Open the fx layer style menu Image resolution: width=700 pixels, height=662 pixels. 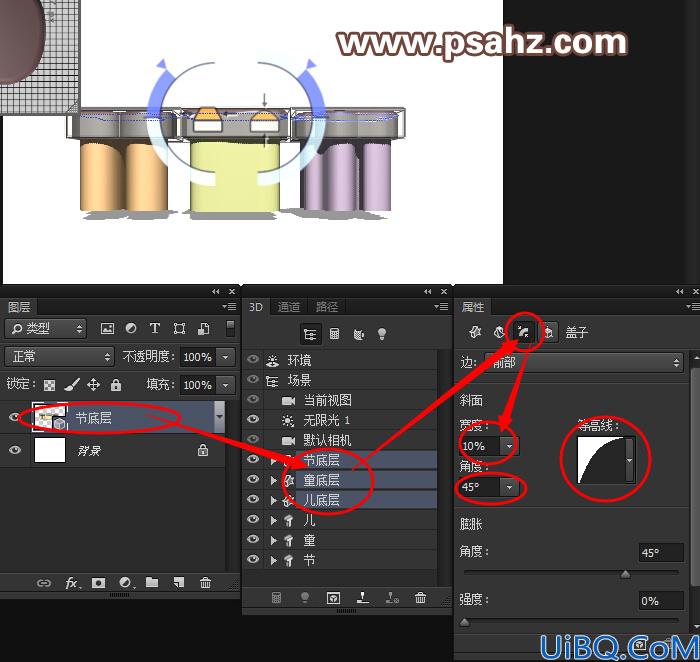[x=72, y=583]
